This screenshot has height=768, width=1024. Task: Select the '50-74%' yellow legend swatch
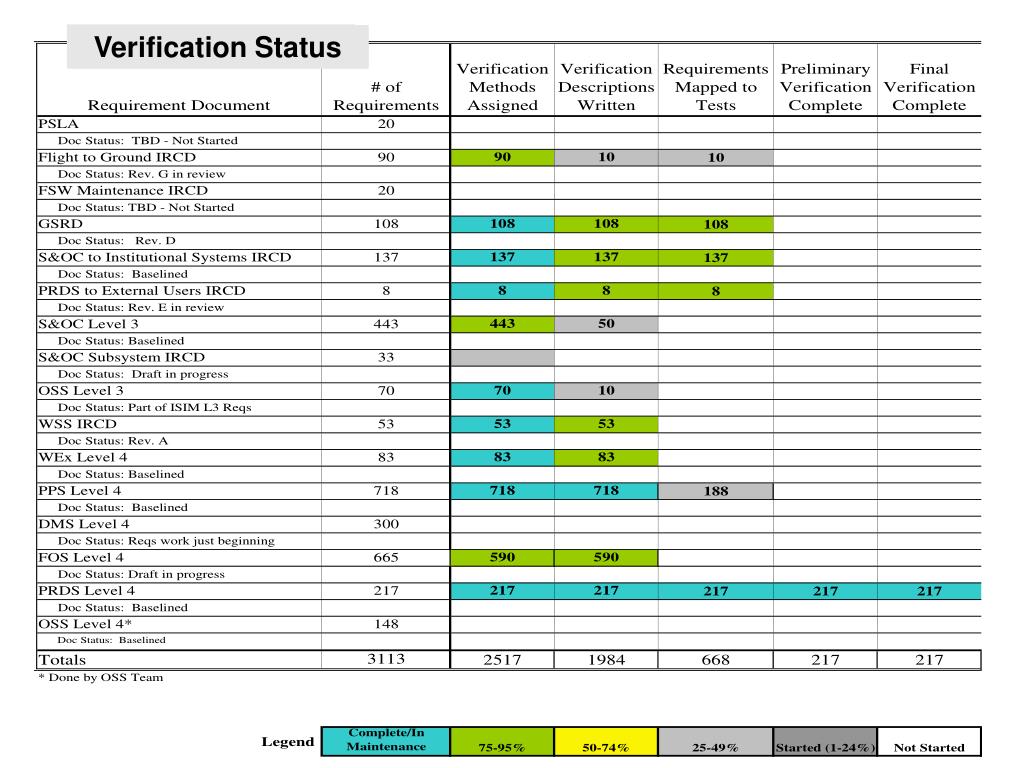[606, 741]
